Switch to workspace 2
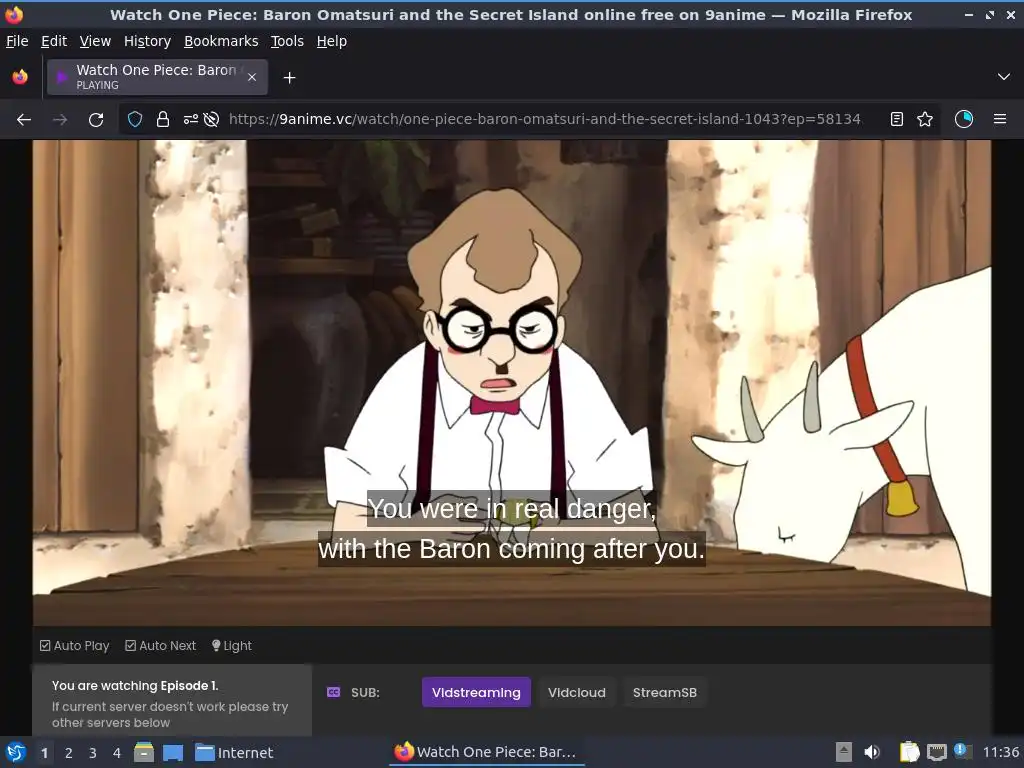This screenshot has height=768, width=1024. [69, 753]
